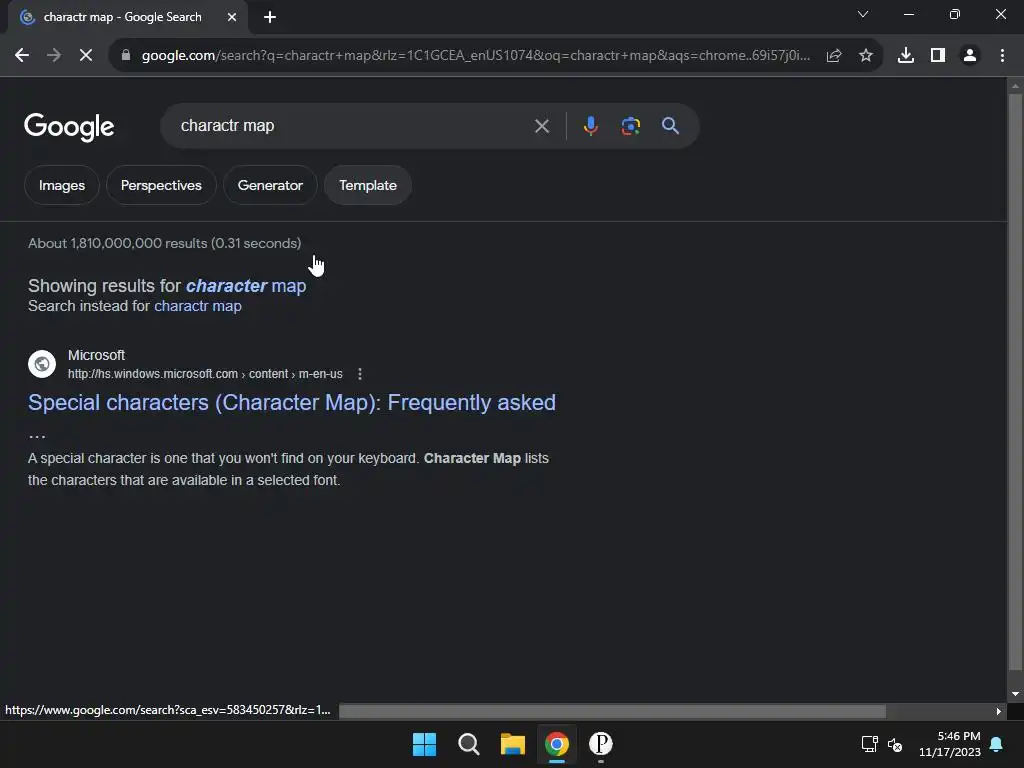Open notifications bell in taskbar
The height and width of the screenshot is (768, 1024).
click(x=997, y=744)
